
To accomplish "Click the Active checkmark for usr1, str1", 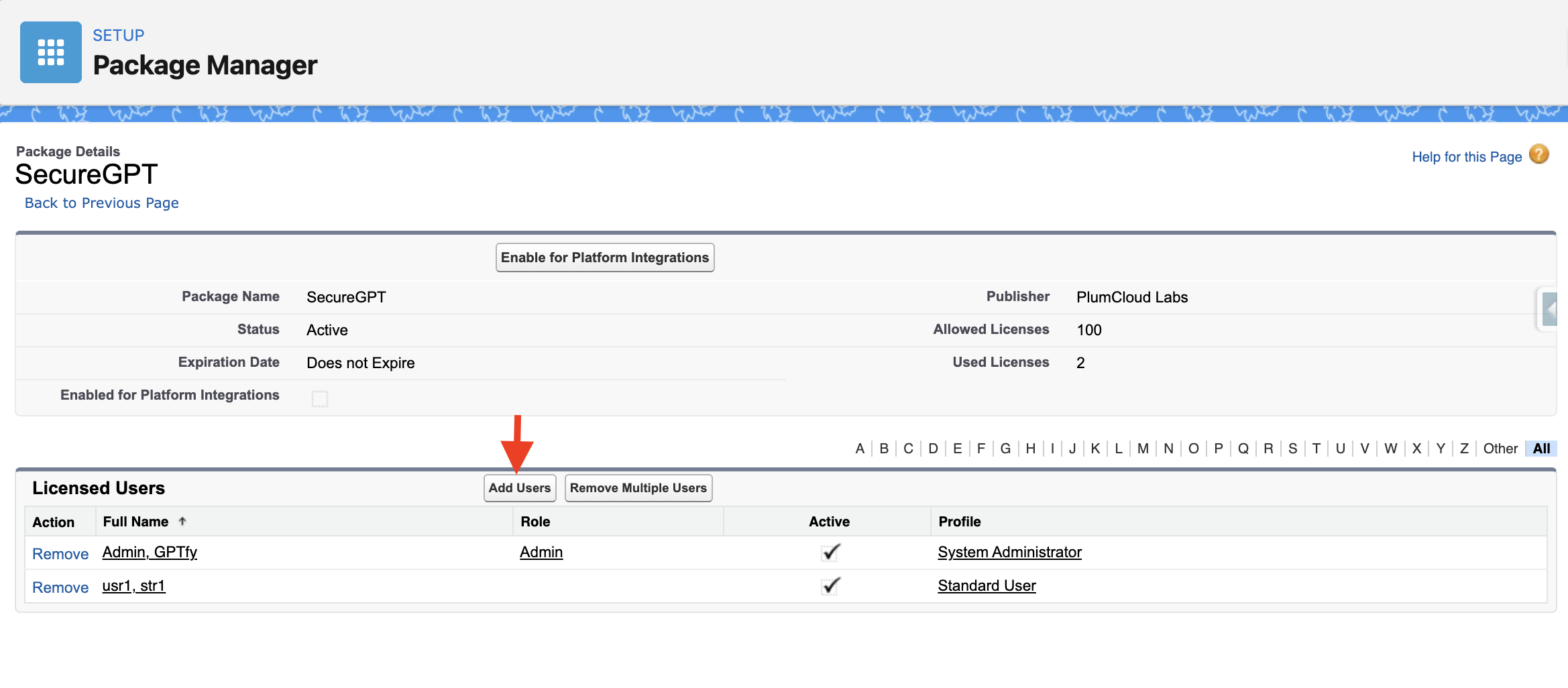I will click(830, 586).
